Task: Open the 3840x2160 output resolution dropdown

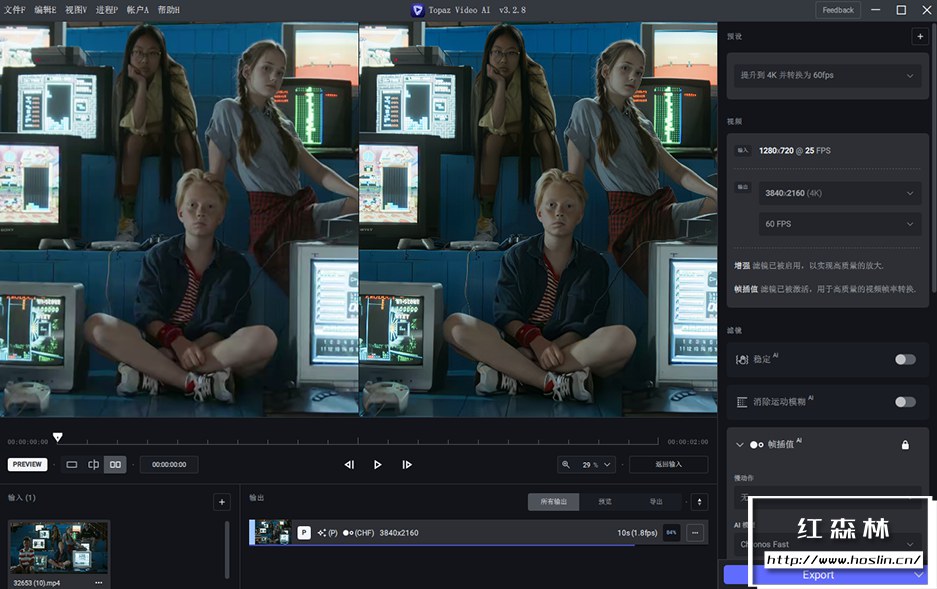Action: click(838, 193)
